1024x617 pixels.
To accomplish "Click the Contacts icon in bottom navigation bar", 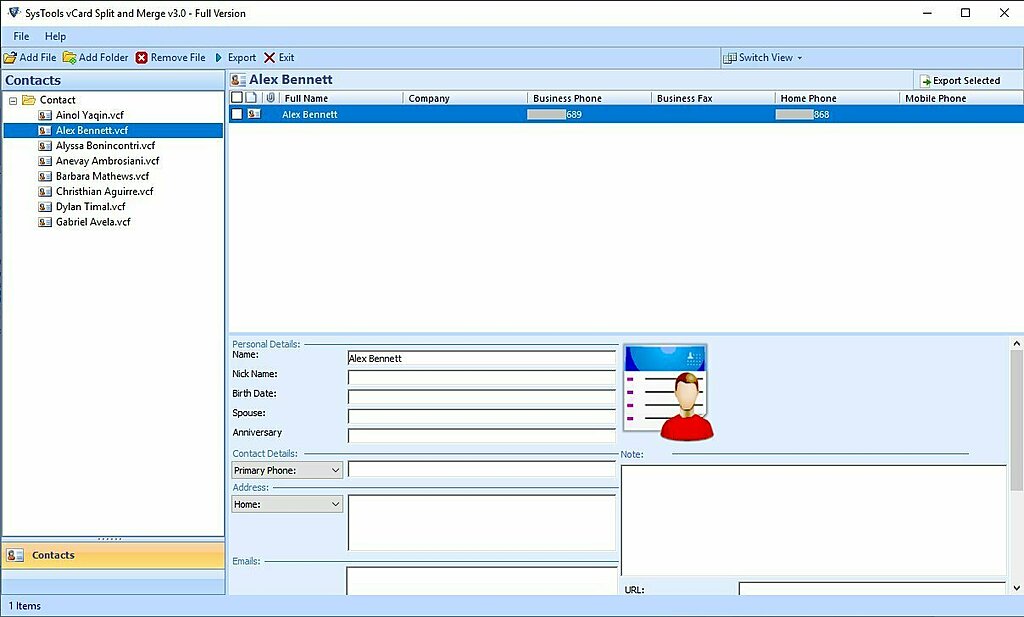I will [15, 555].
